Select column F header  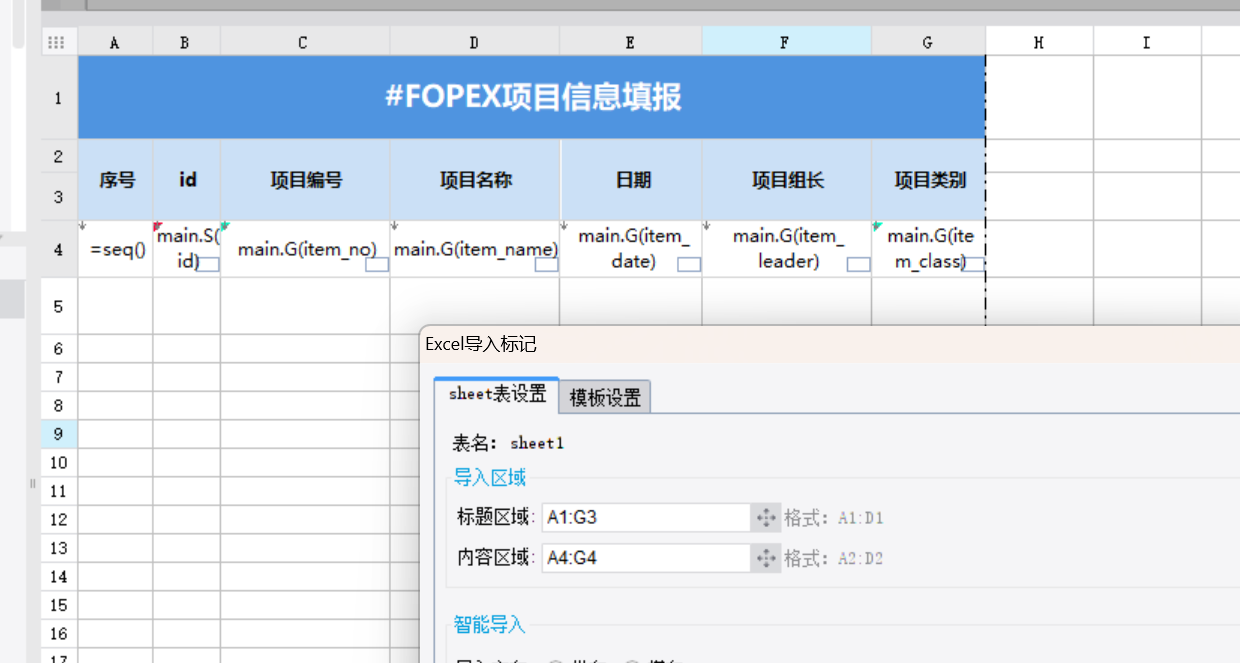pyautogui.click(x=786, y=42)
